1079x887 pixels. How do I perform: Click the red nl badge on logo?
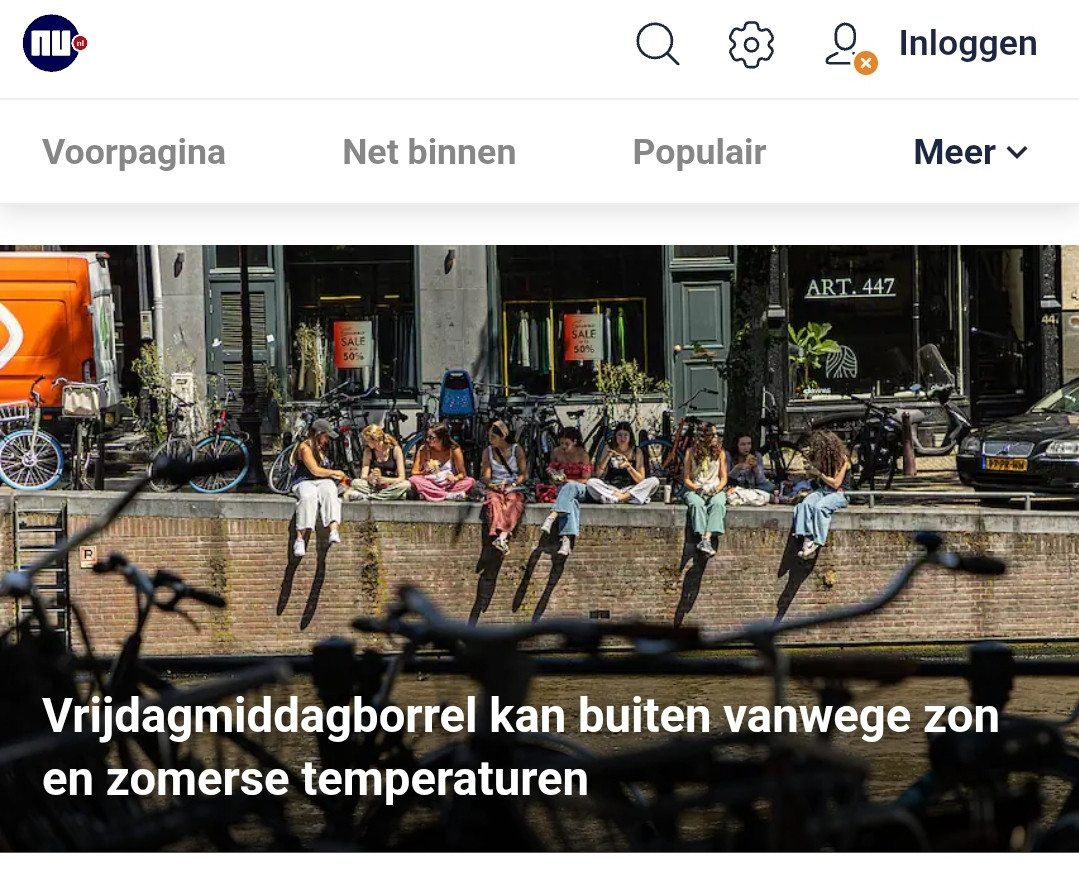coord(81,43)
